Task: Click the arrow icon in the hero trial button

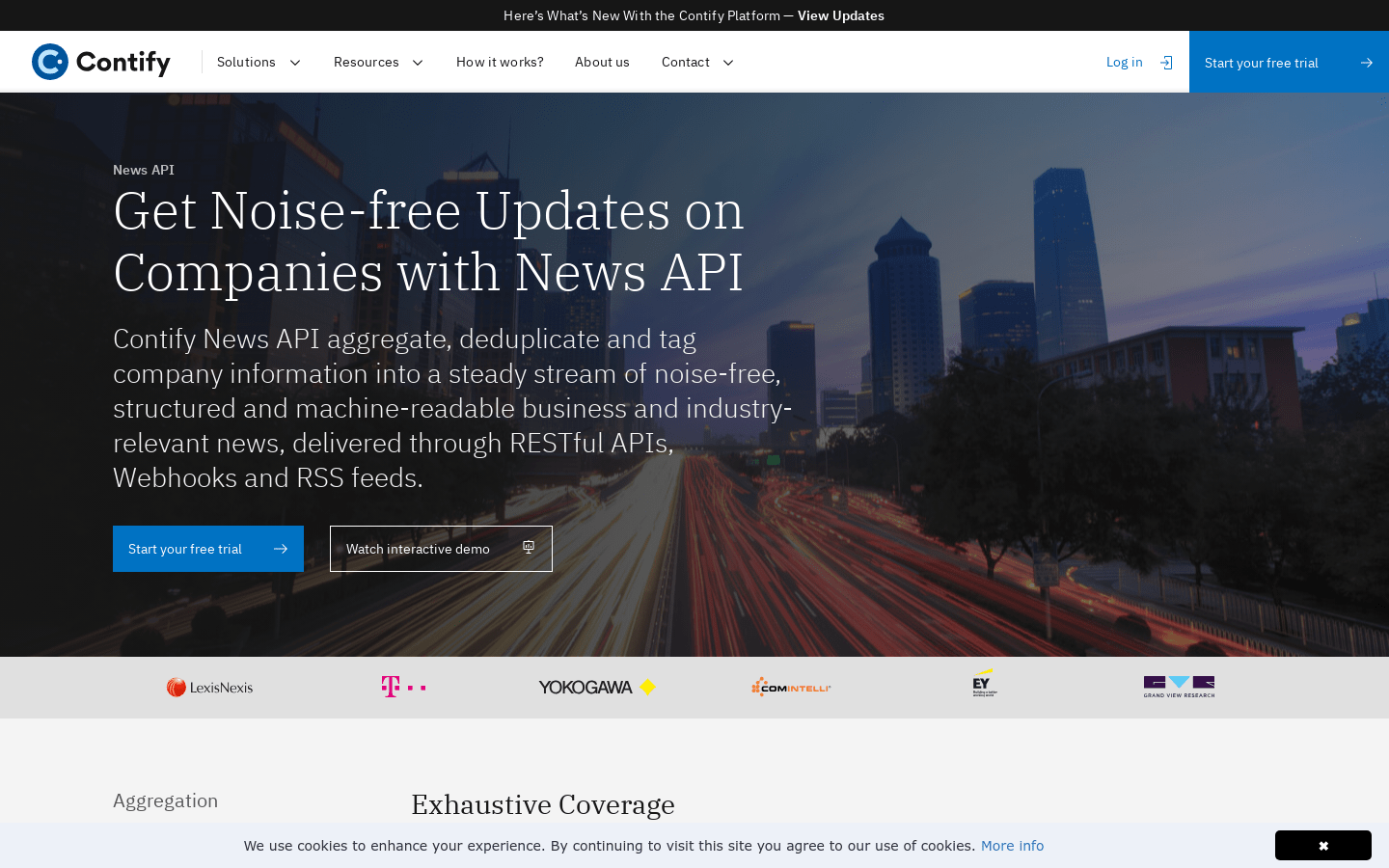Action: coord(280,548)
